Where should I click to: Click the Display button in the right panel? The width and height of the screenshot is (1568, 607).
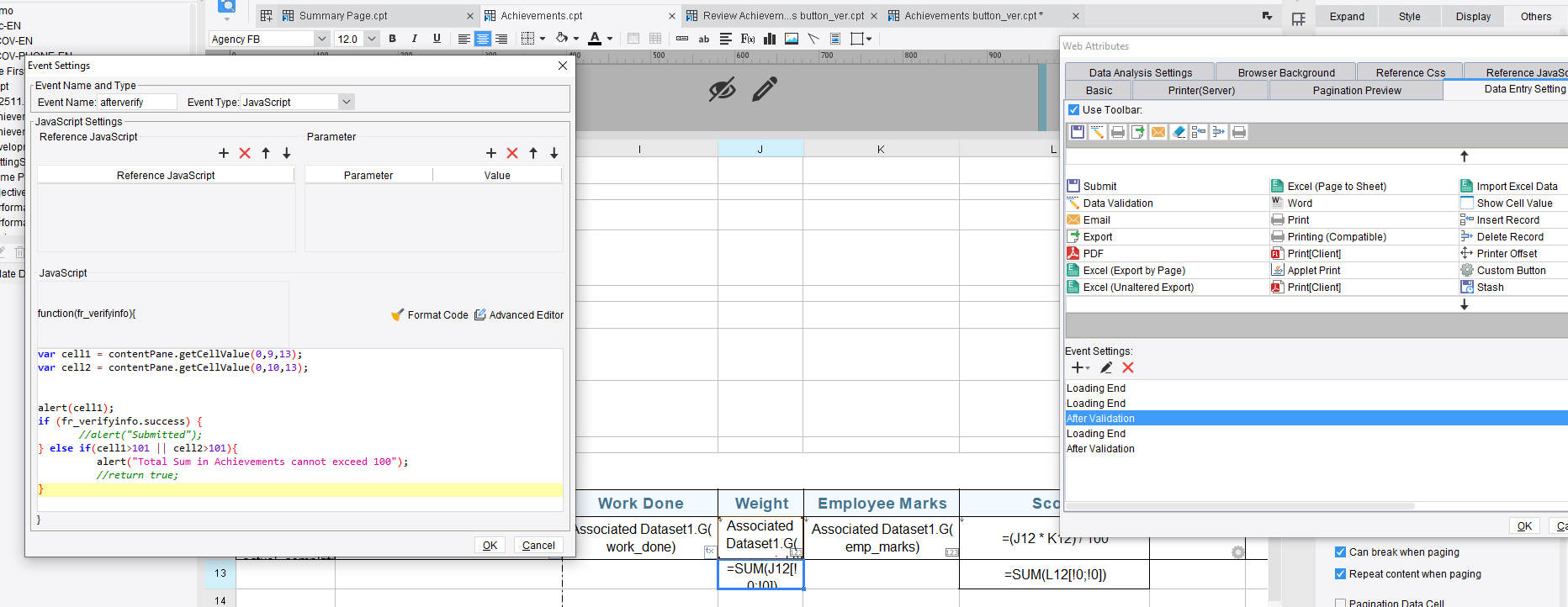[1473, 16]
